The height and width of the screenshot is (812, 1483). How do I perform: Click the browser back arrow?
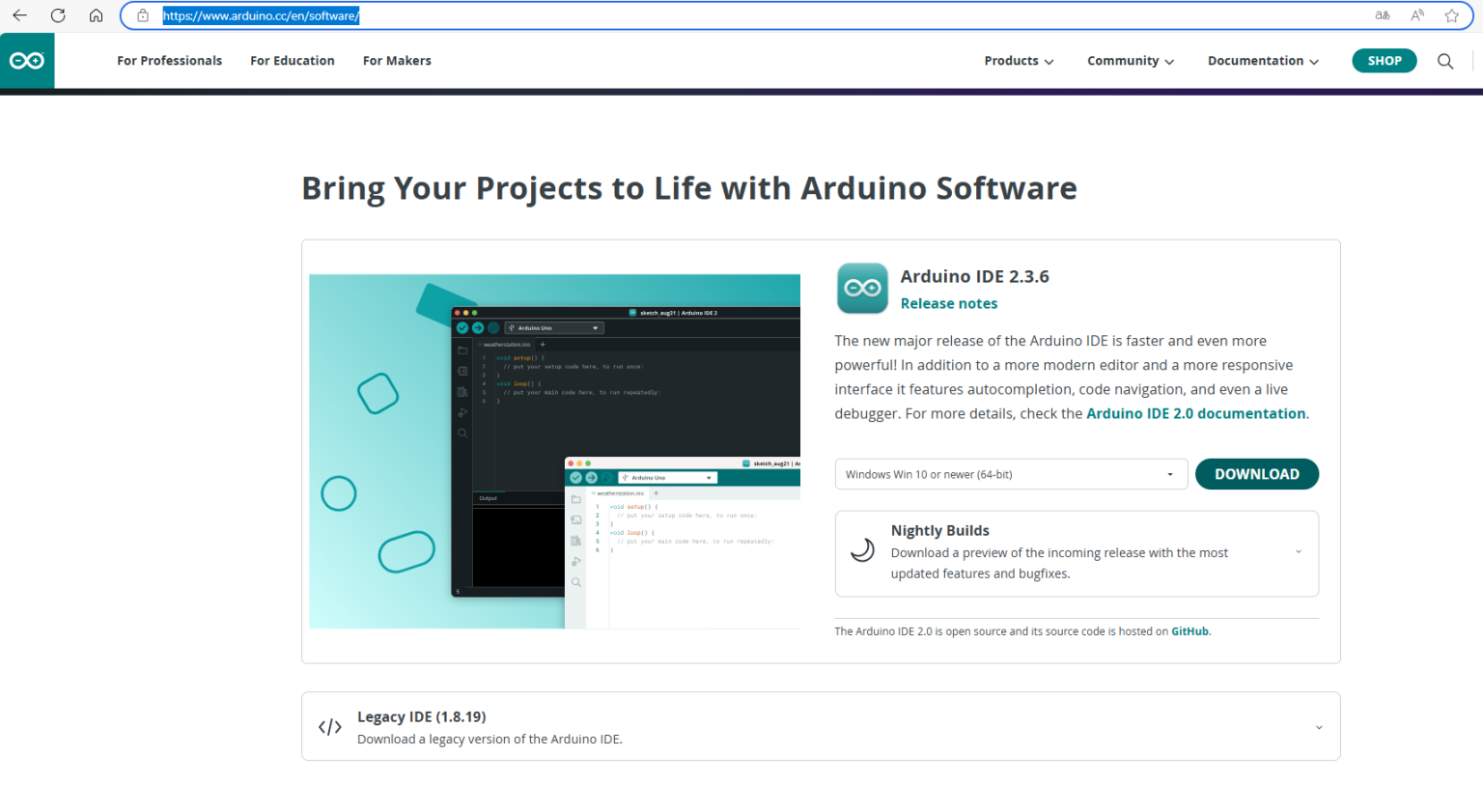coord(19,15)
